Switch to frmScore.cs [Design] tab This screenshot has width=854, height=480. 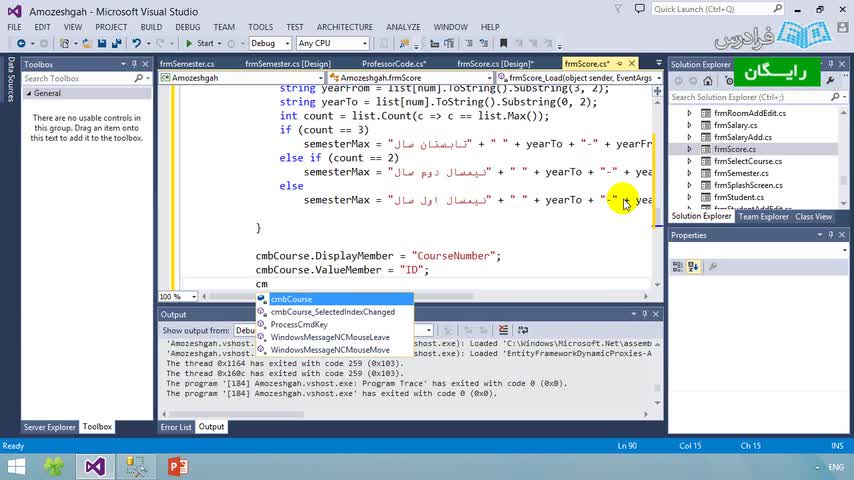click(495, 64)
